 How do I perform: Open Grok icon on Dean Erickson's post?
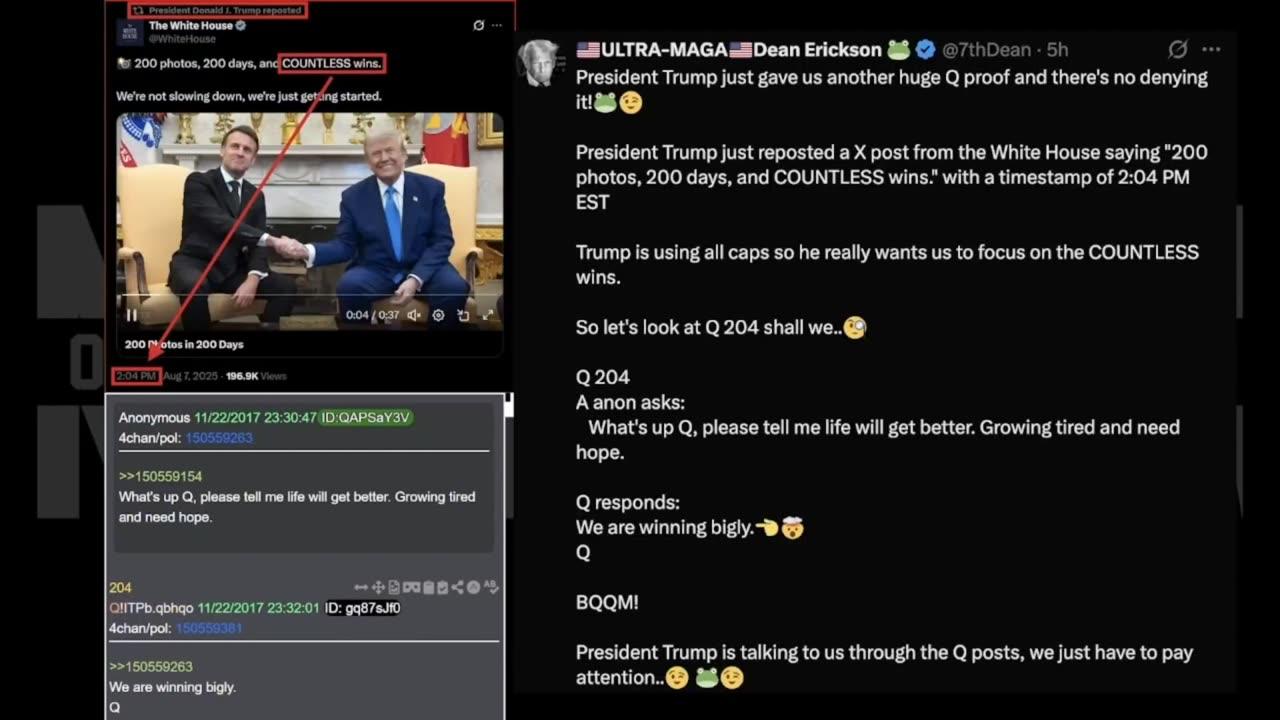click(1178, 49)
